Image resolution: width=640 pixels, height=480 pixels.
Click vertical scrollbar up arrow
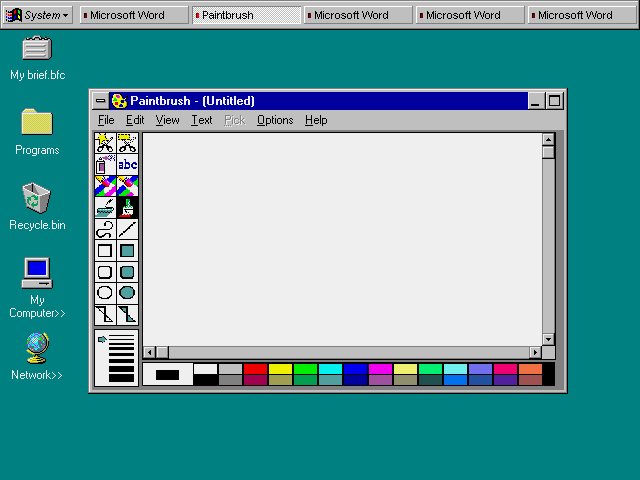[548, 140]
